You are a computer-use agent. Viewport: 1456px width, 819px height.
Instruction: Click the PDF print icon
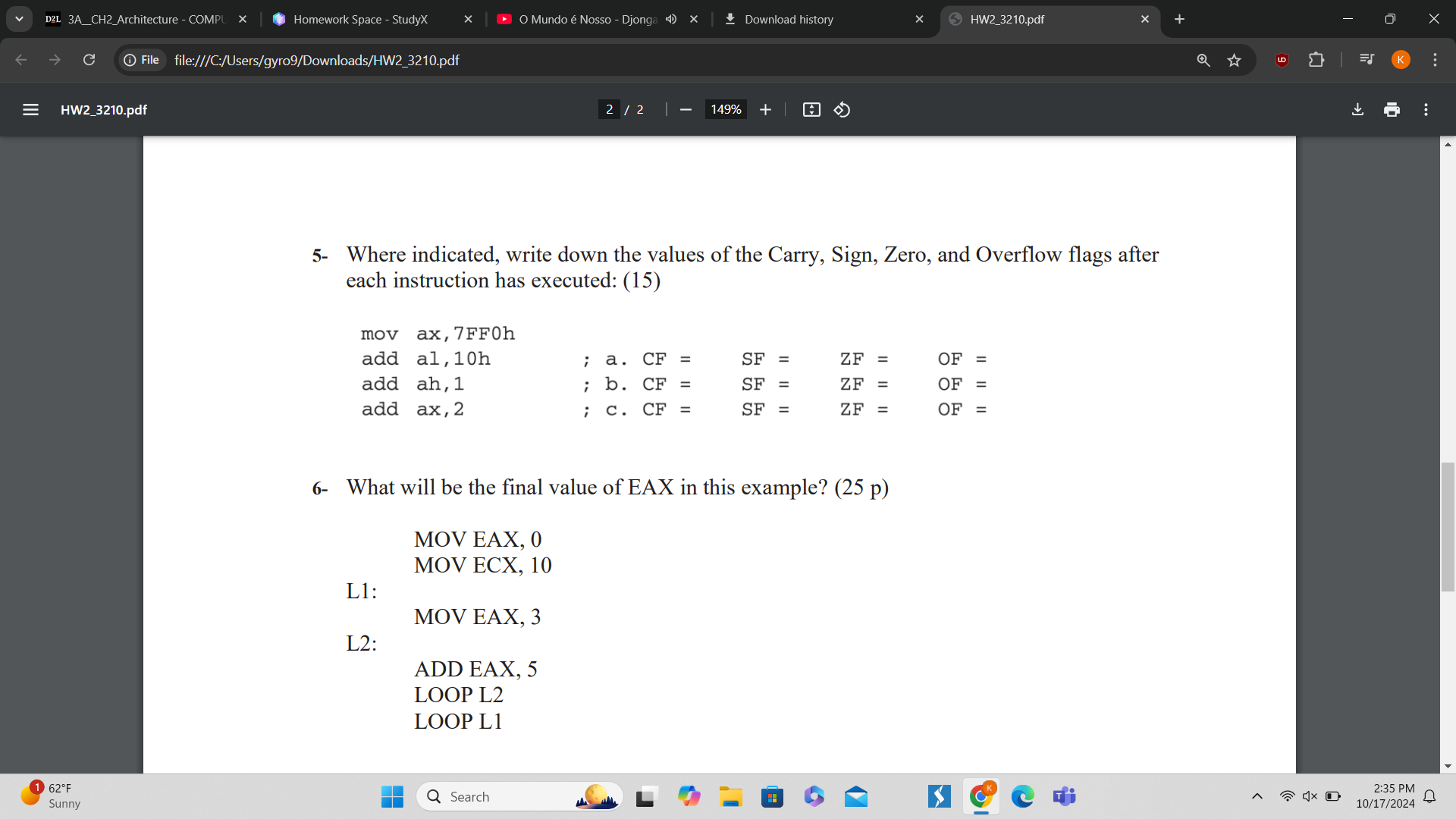pyautogui.click(x=1392, y=109)
